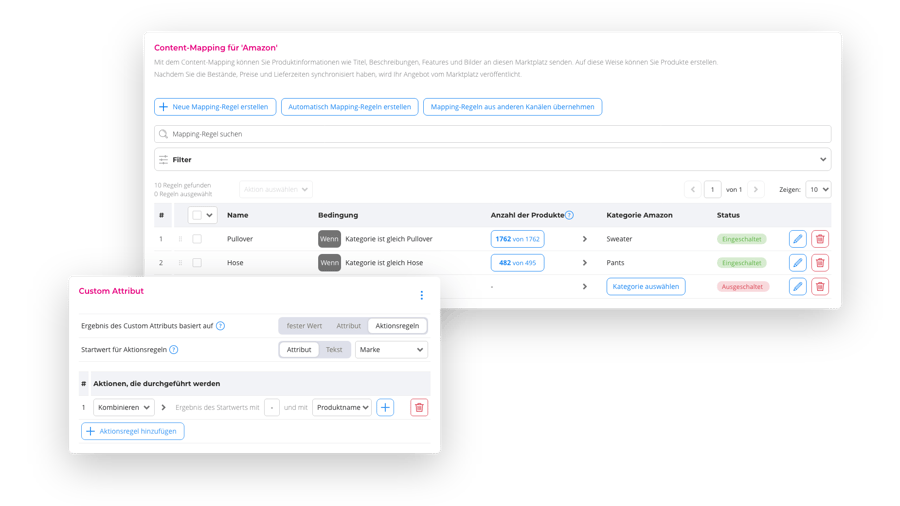Click the Wenn tag in Hose row
Image resolution: width=900 pixels, height=506 pixels.
pyautogui.click(x=329, y=263)
